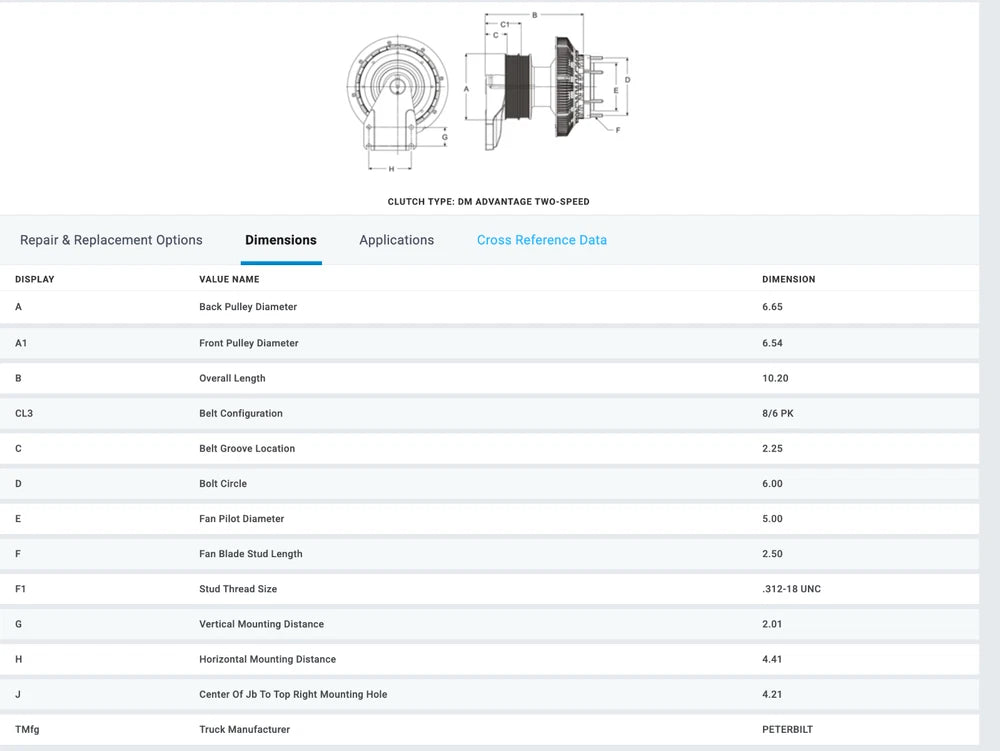The height and width of the screenshot is (751, 1000).
Task: Click the side-view fan clutch diagram
Action: (x=550, y=92)
